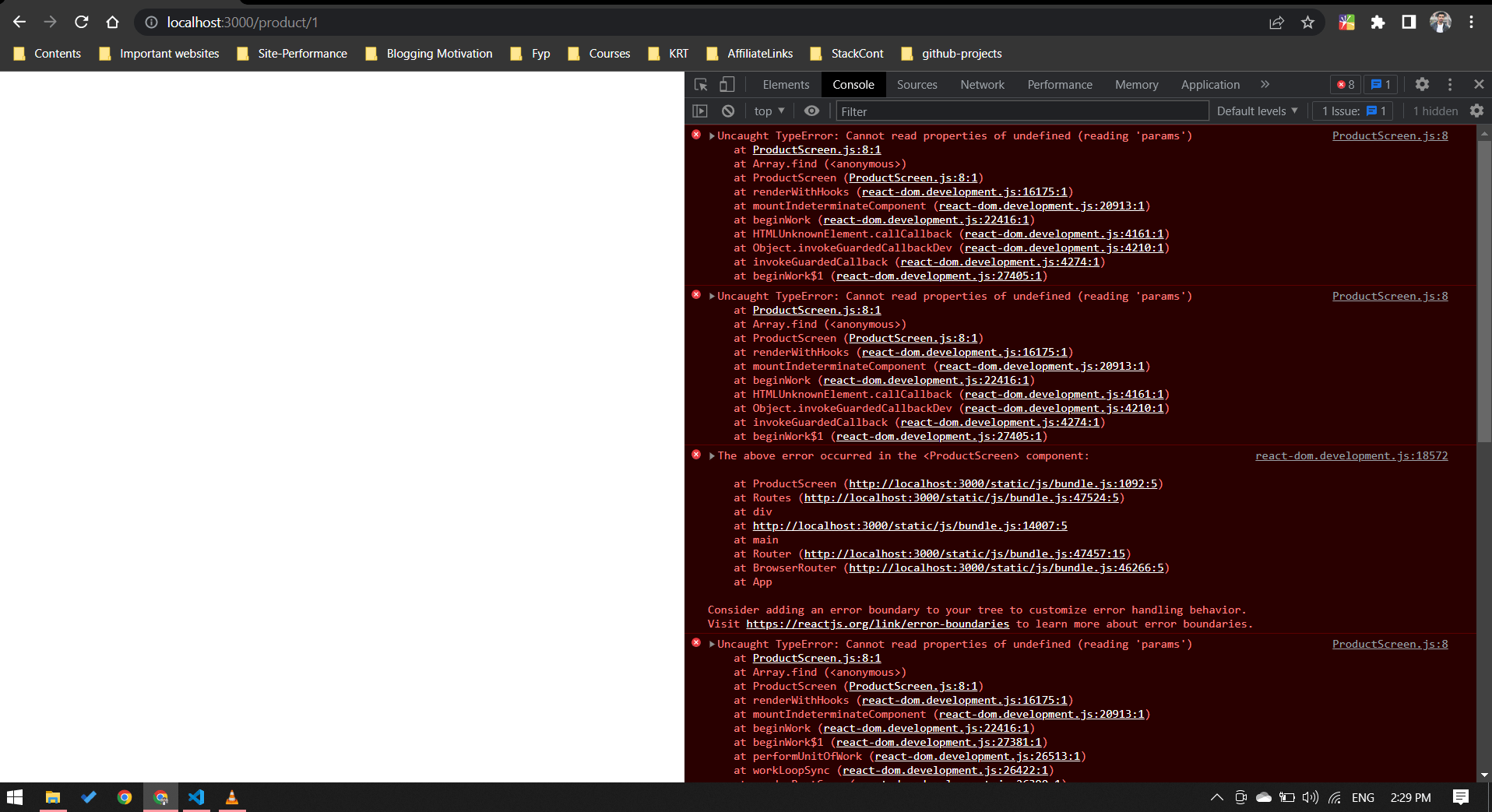Open the github-projects bookmark folder
The height and width of the screenshot is (812, 1492).
point(951,54)
